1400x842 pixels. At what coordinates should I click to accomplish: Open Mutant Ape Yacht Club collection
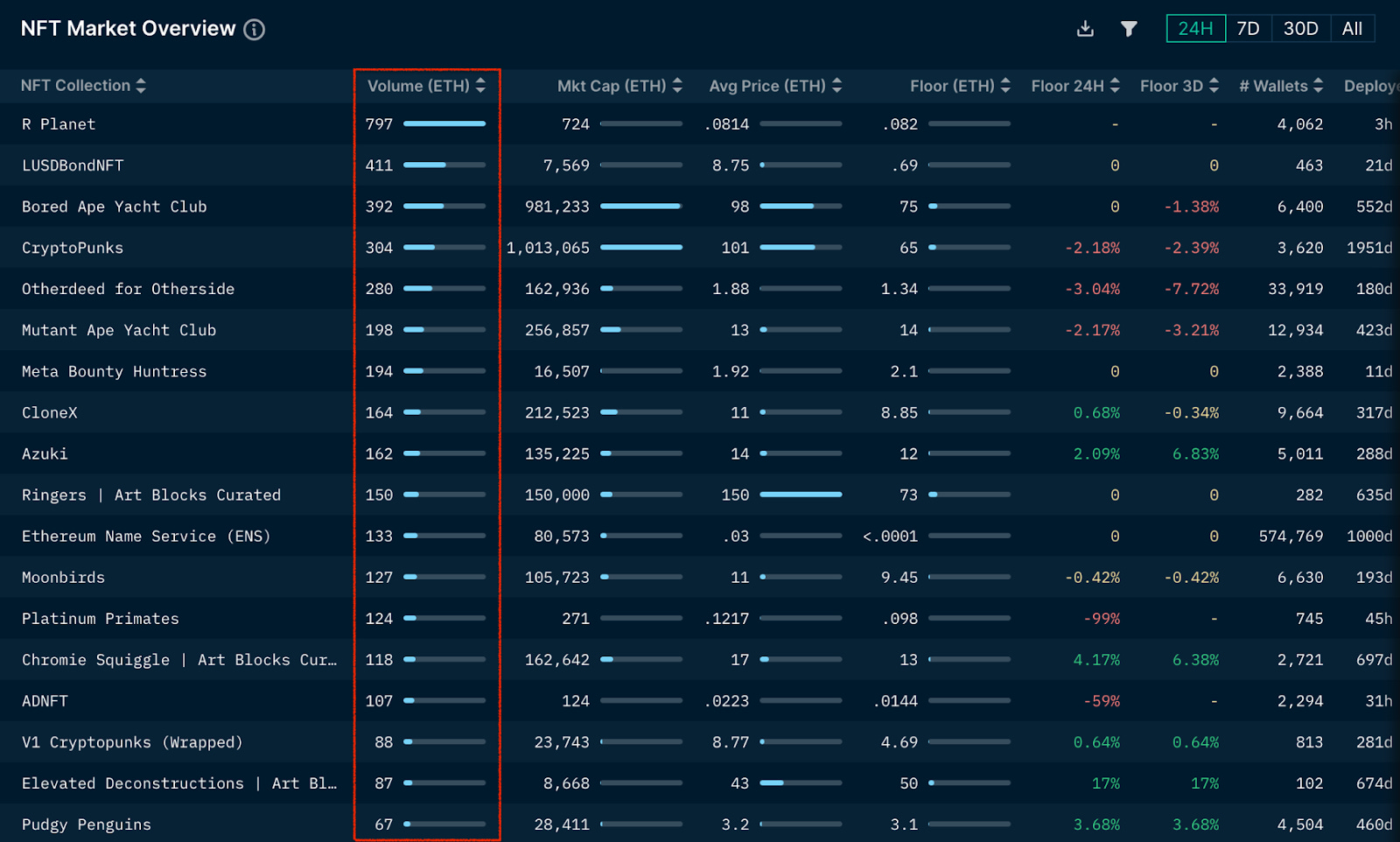119,330
